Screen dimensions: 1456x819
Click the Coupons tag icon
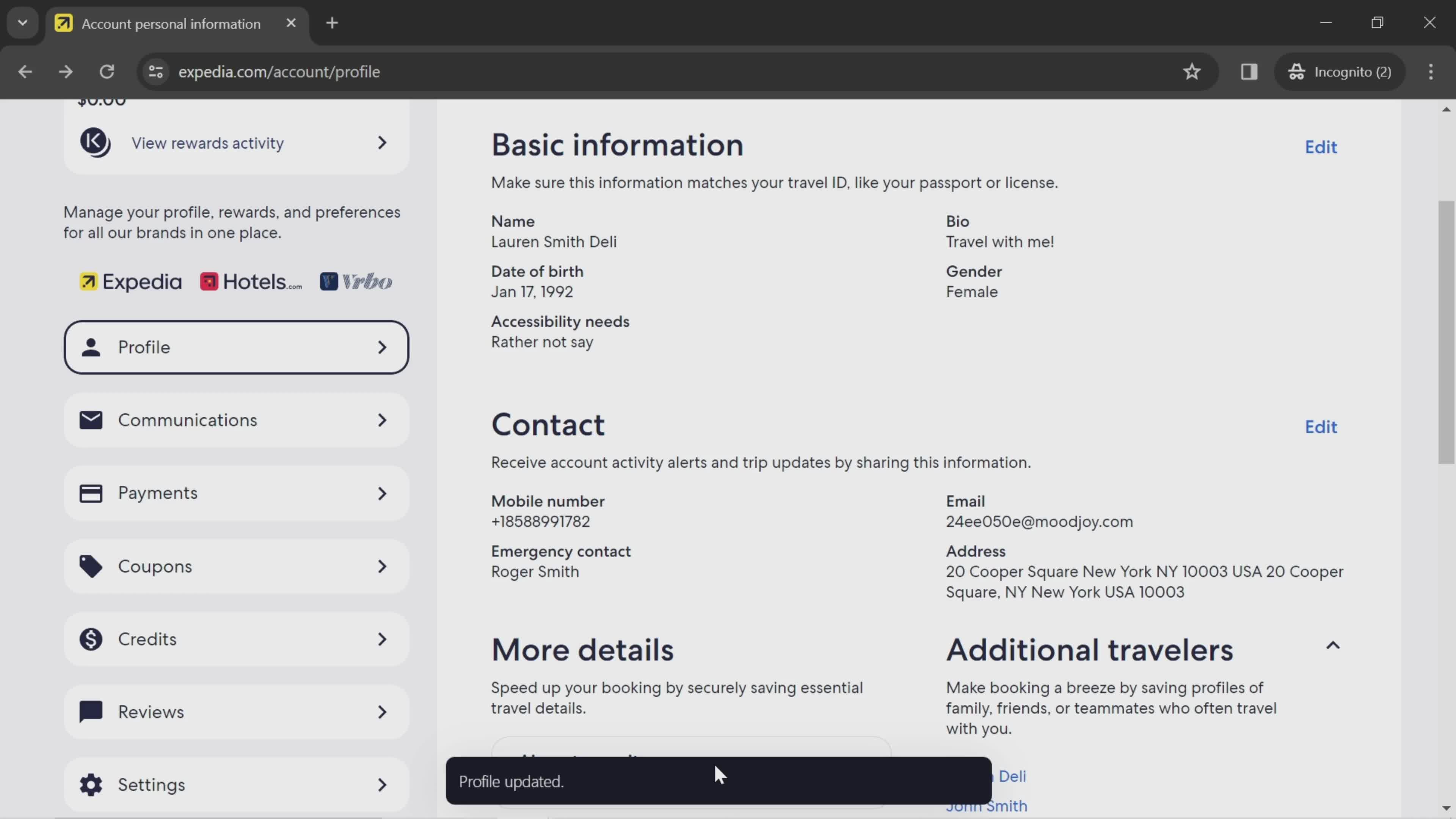(x=91, y=566)
